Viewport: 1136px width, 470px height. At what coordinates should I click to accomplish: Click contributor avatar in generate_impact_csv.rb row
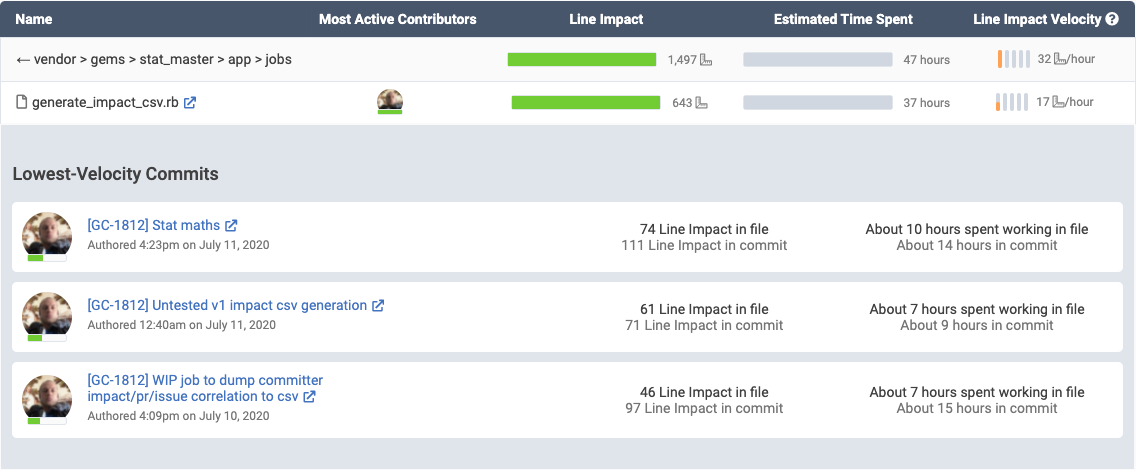click(x=389, y=101)
